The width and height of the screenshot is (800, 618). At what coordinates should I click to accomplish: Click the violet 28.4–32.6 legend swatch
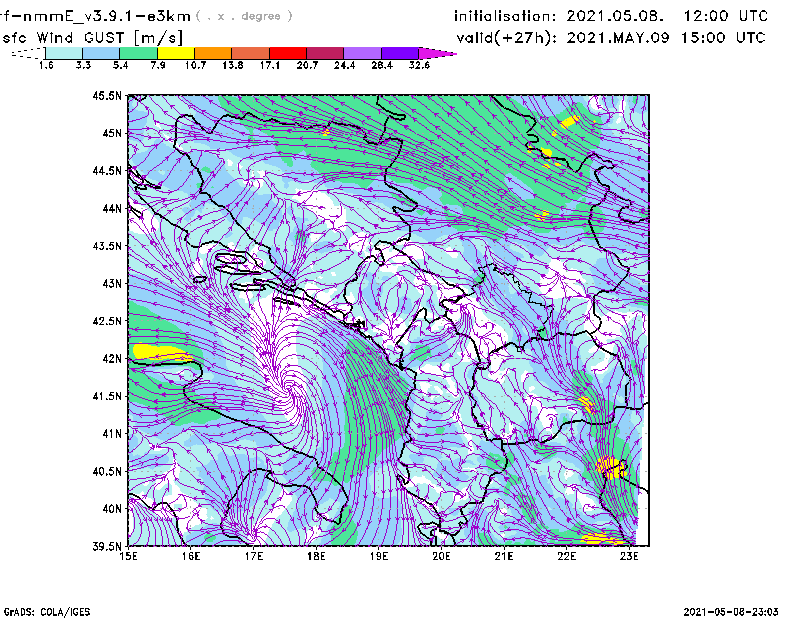[400, 53]
